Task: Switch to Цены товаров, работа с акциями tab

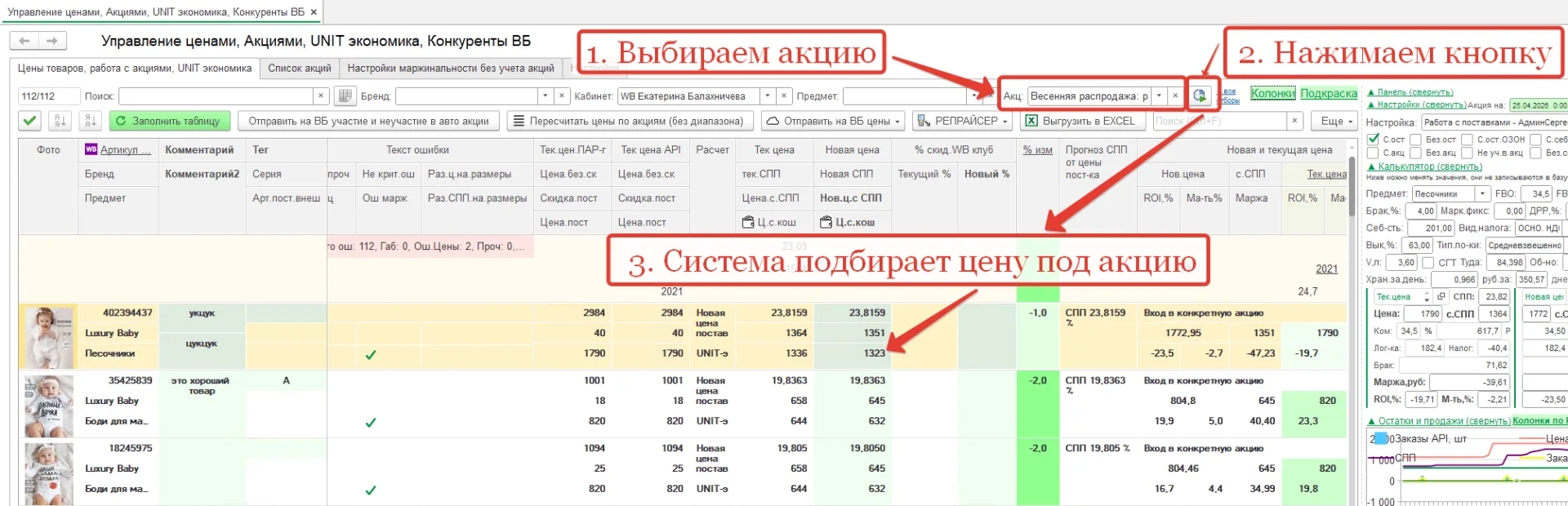Action: click(135, 69)
